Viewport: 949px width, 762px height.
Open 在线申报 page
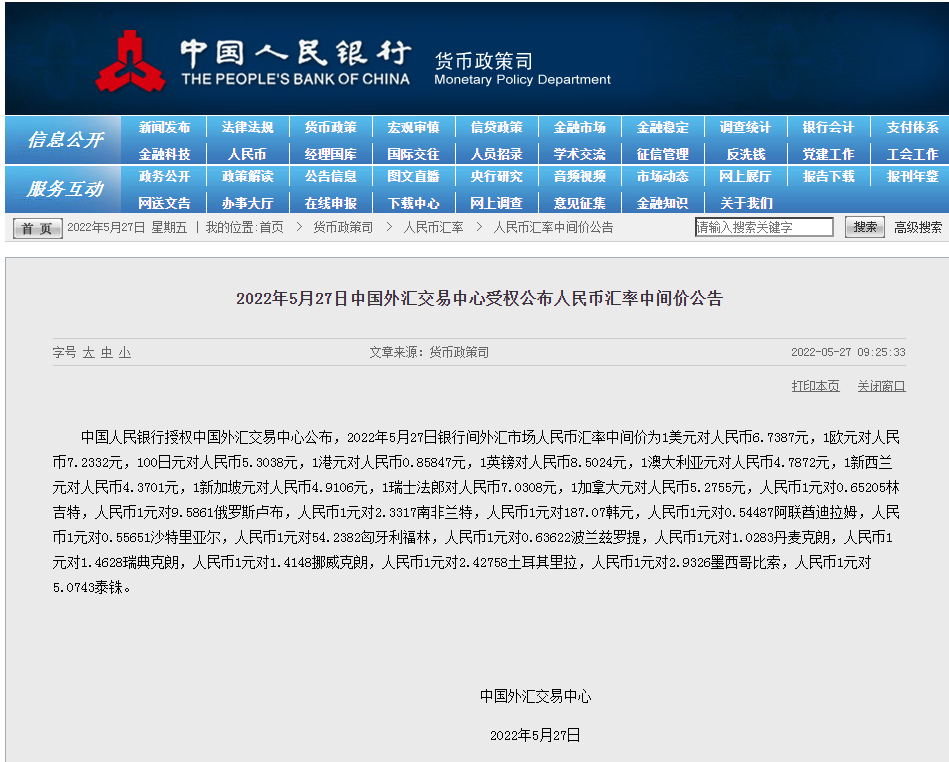[x=330, y=203]
